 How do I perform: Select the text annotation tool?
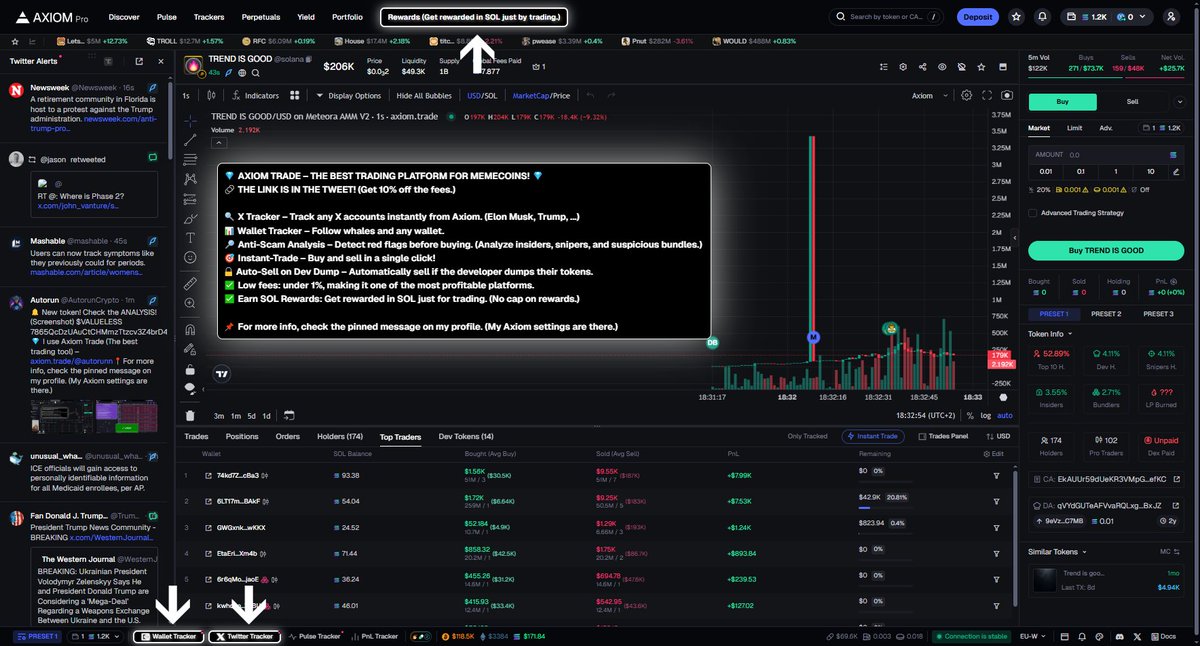(190, 237)
